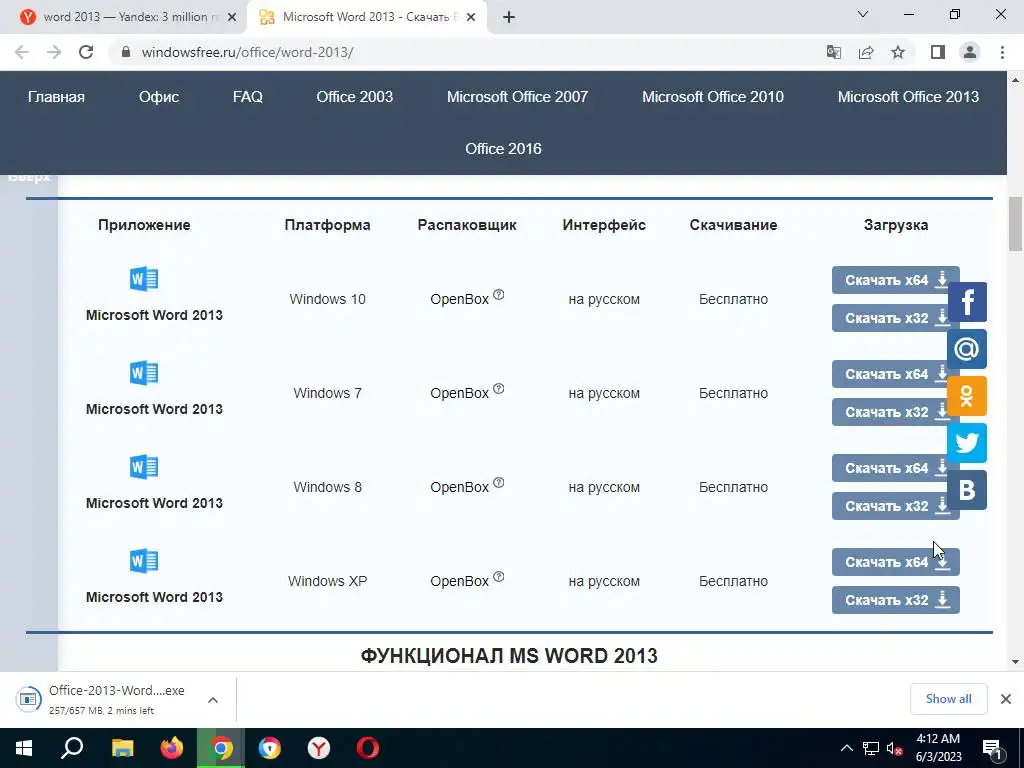Download x32 for Windows 10
The image size is (1024, 768).
click(x=889, y=318)
